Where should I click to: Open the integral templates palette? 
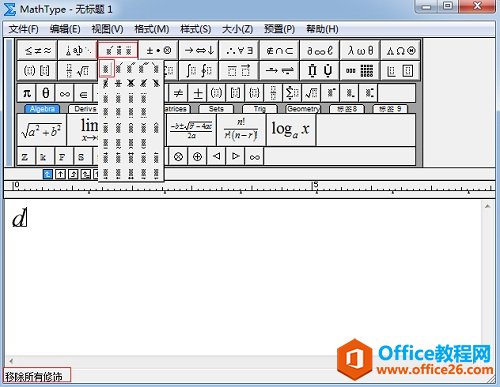(199, 70)
